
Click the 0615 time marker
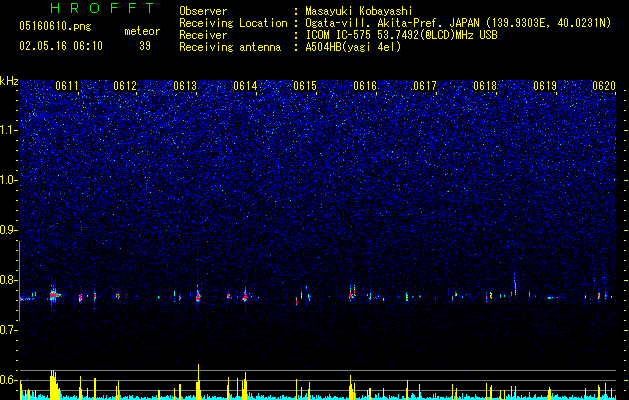(305, 86)
